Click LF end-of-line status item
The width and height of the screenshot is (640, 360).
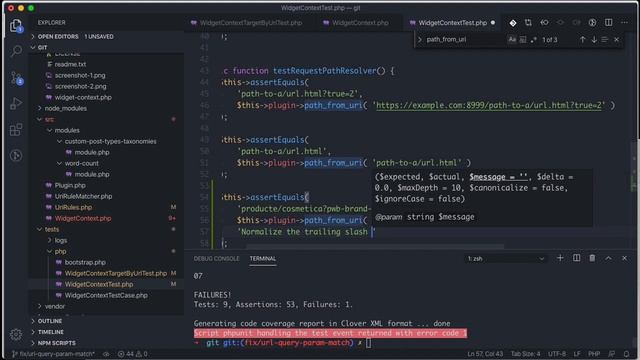point(577,354)
